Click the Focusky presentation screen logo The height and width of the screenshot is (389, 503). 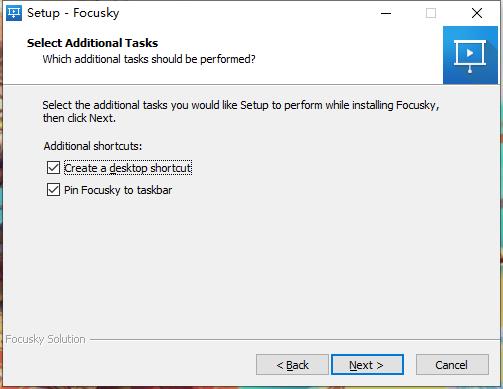(x=470, y=55)
